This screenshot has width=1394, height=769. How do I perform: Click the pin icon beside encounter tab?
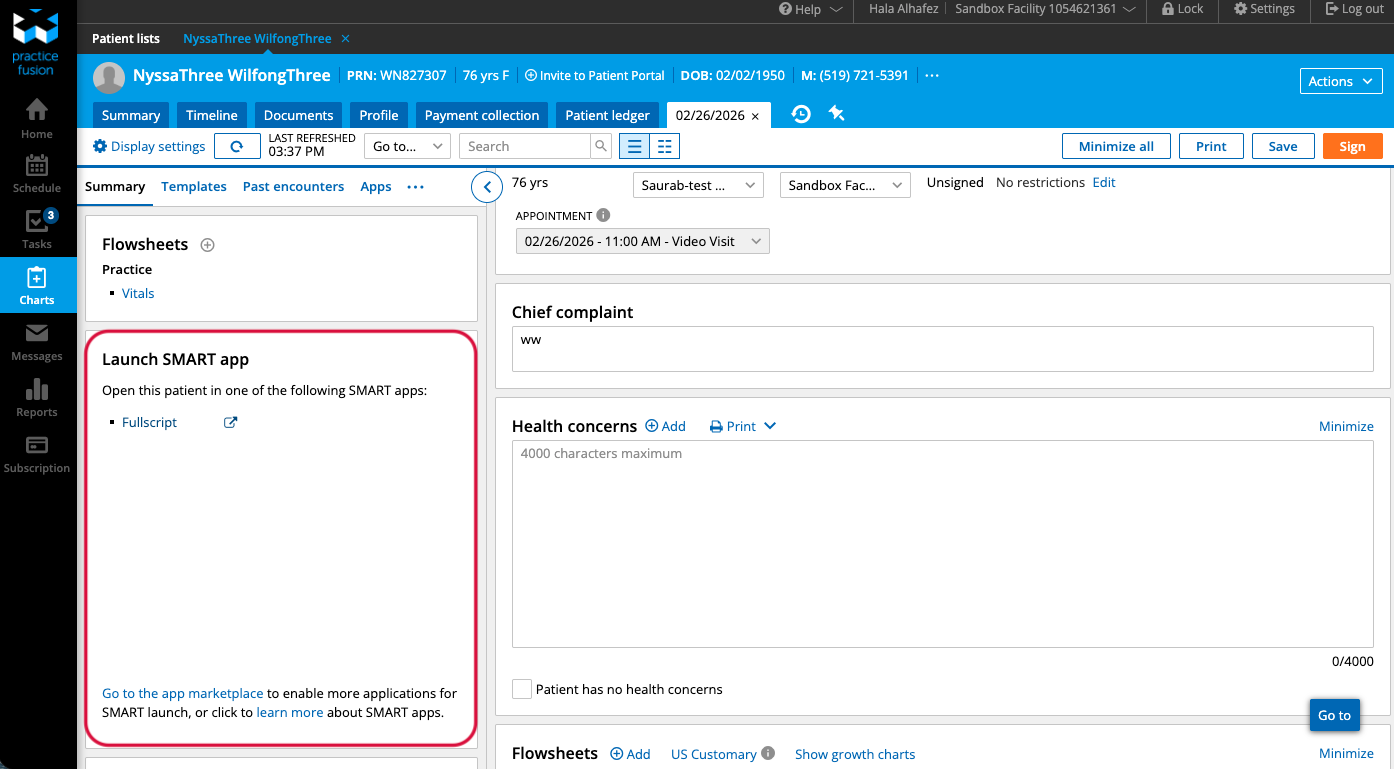point(837,114)
